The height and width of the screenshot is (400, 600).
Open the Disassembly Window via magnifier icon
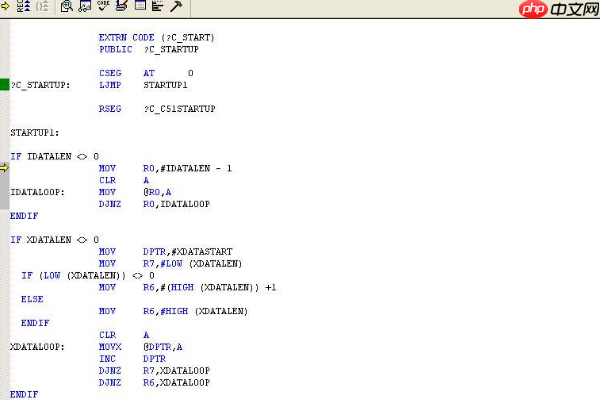point(67,6)
